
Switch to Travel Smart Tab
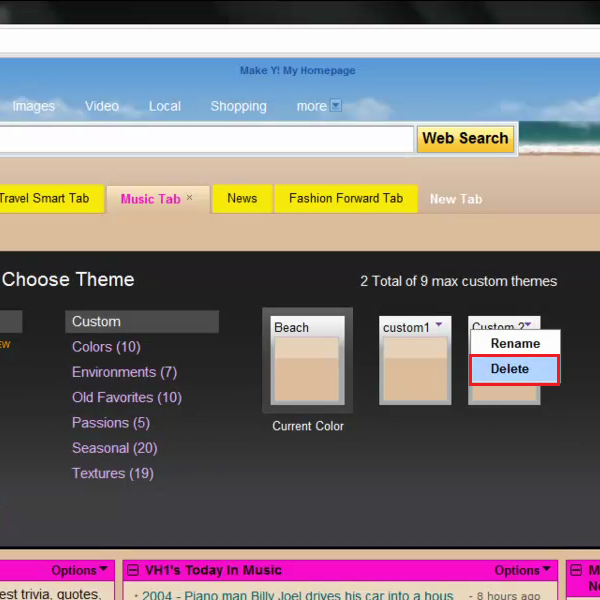51,198
